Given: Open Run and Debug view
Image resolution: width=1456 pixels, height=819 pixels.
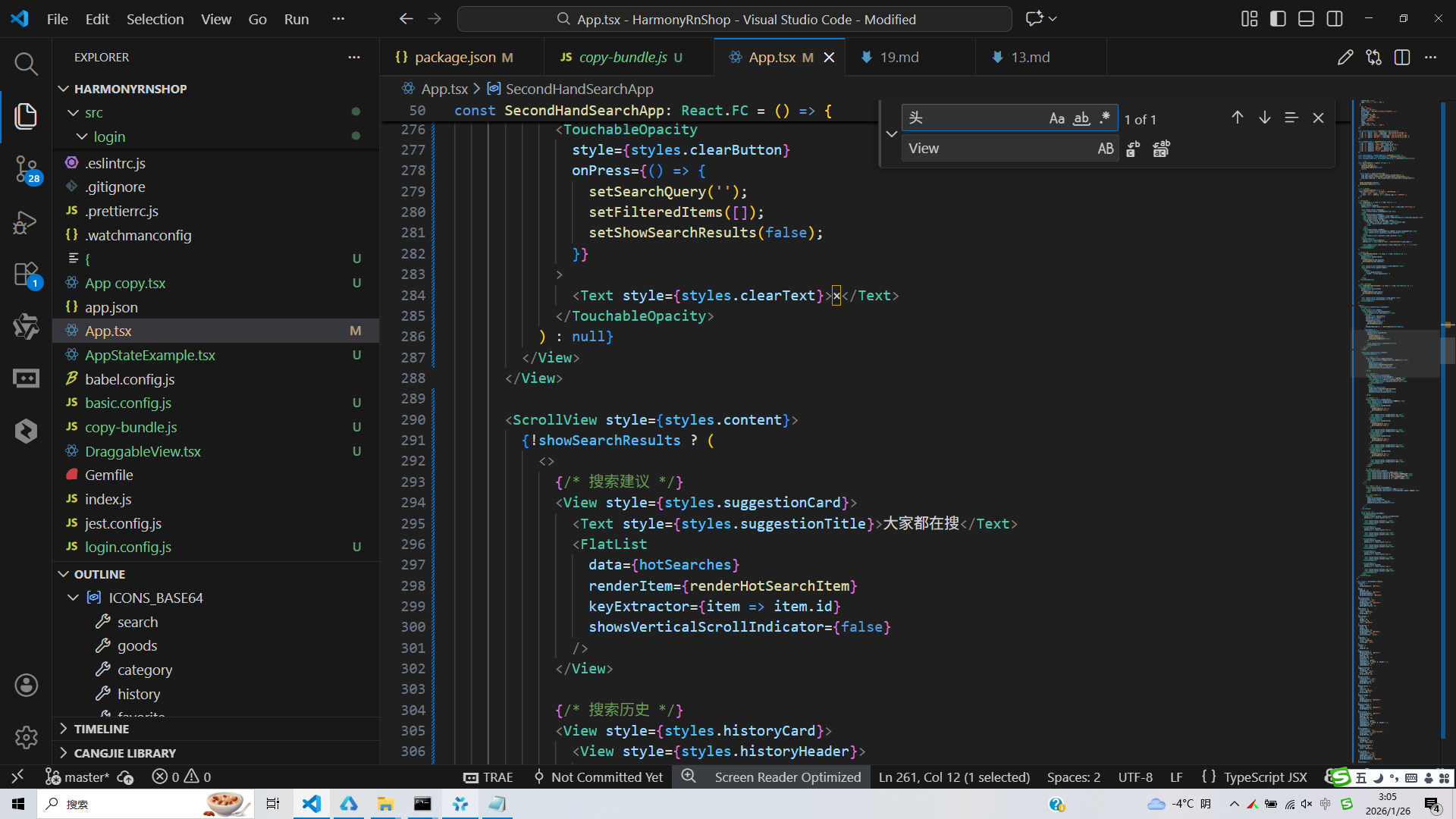Looking at the screenshot, I should [26, 222].
